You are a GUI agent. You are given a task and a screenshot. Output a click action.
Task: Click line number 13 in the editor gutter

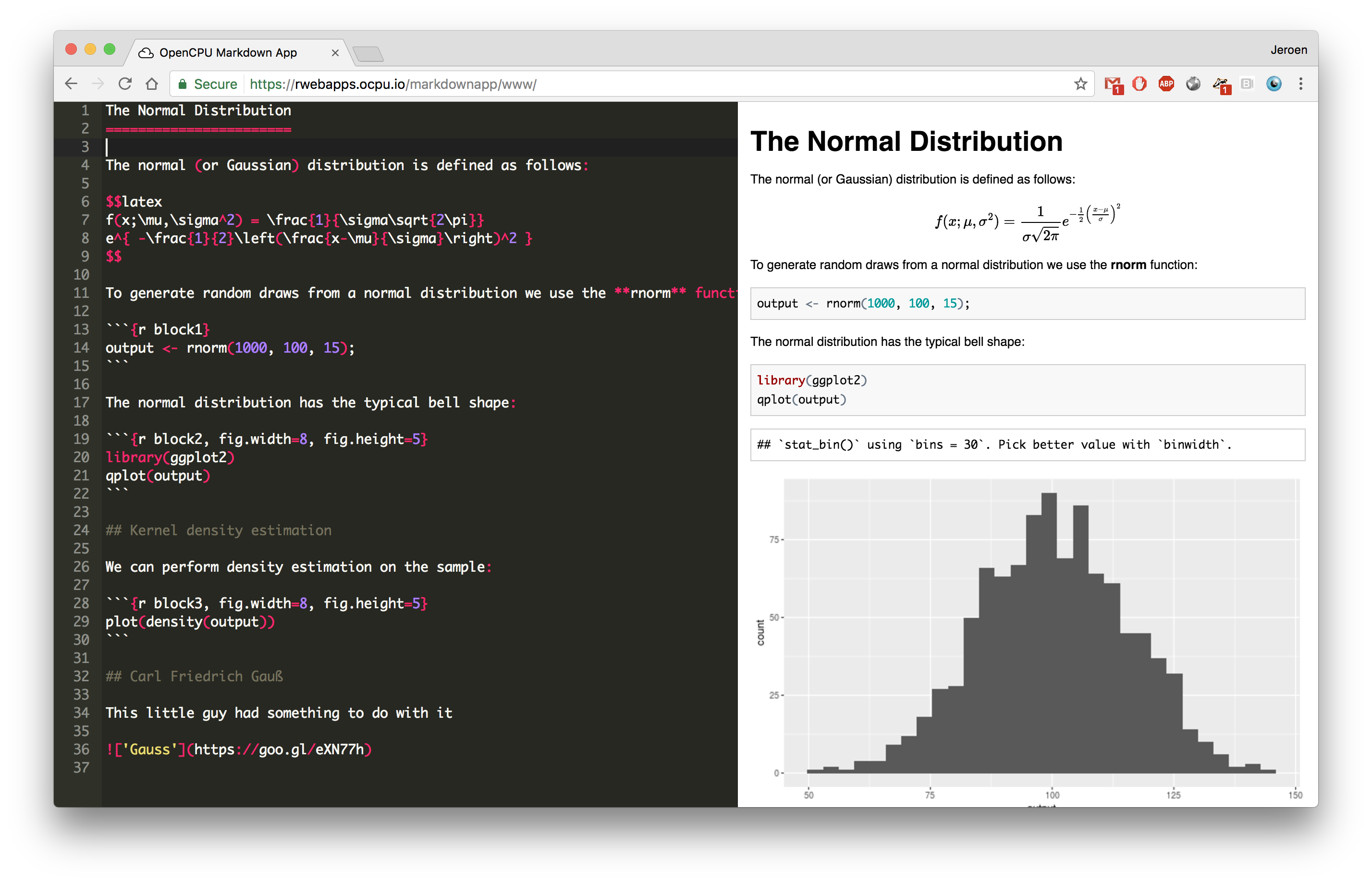pos(81,330)
